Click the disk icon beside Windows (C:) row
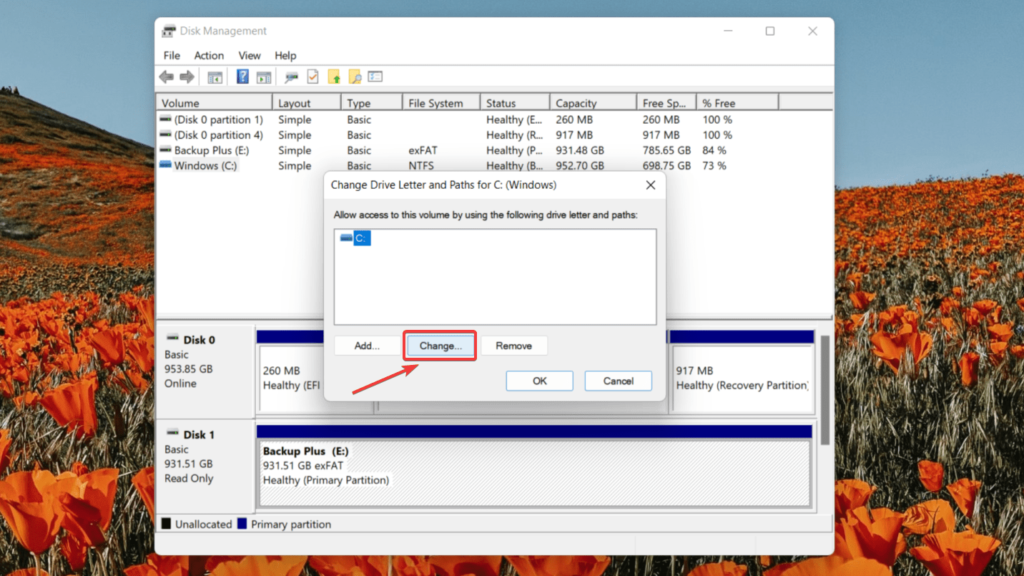This screenshot has width=1024, height=576. pos(165,165)
